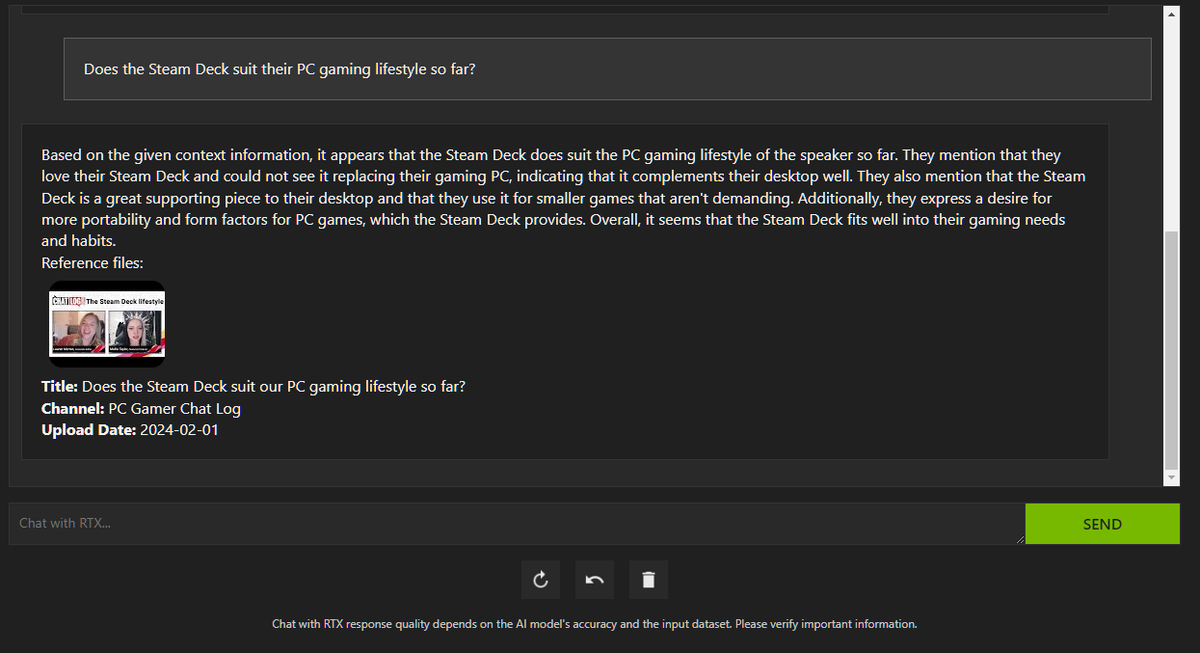The image size is (1200, 653).
Task: Click the response quality disclaimer text
Action: tap(594, 624)
